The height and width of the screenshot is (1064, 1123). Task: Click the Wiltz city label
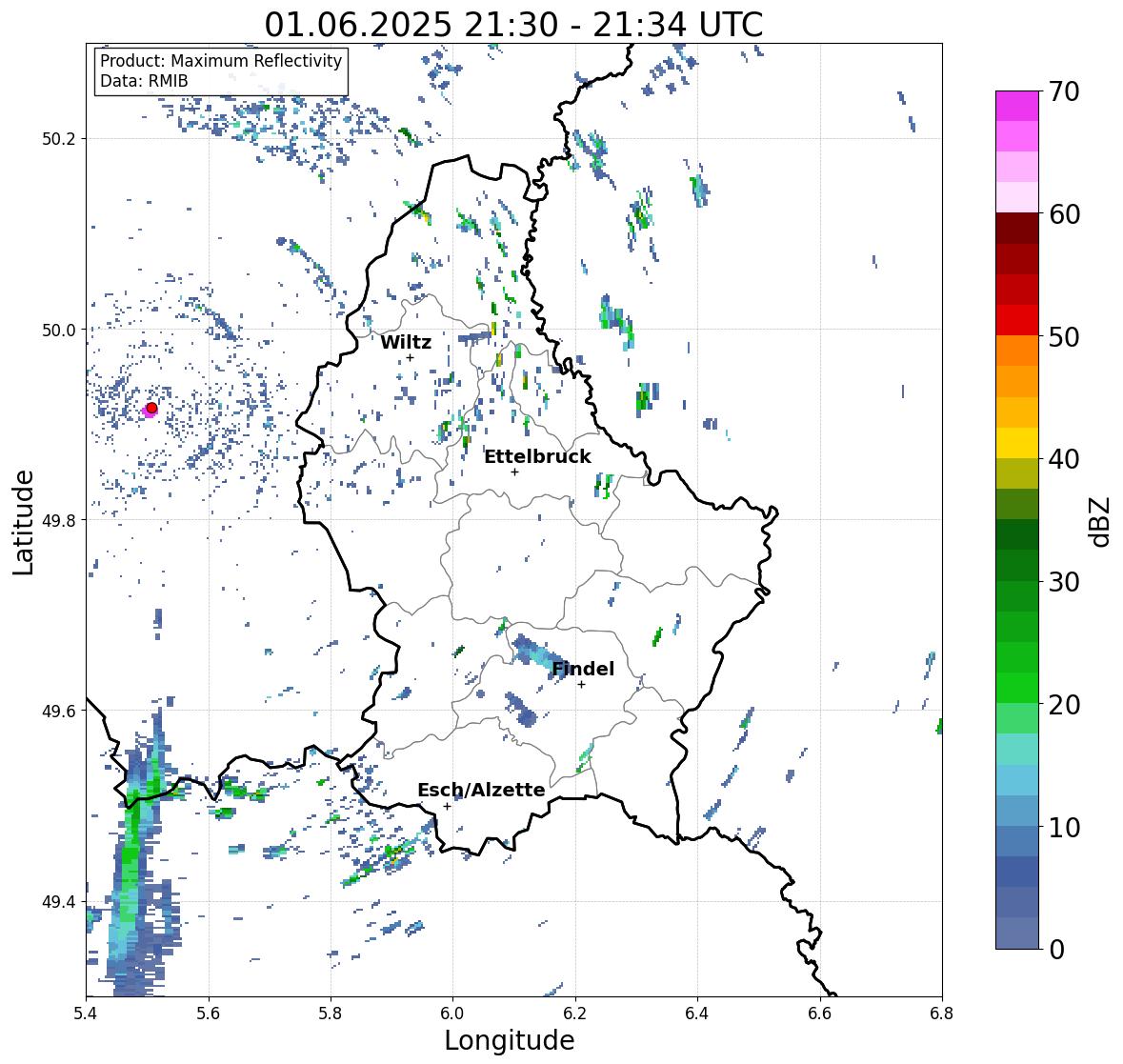point(406,342)
